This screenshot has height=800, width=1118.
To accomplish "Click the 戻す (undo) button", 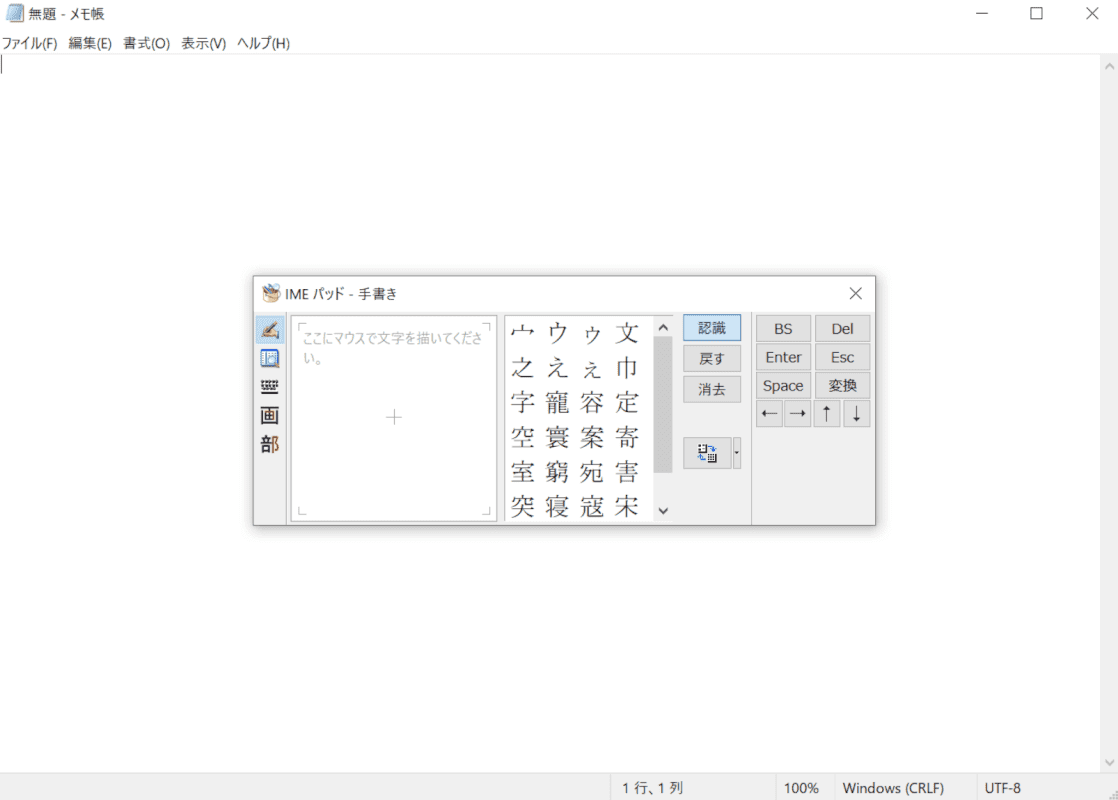I will [x=712, y=359].
